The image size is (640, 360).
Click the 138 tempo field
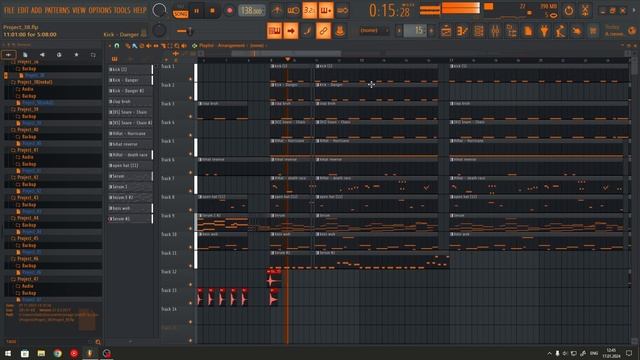pos(252,11)
